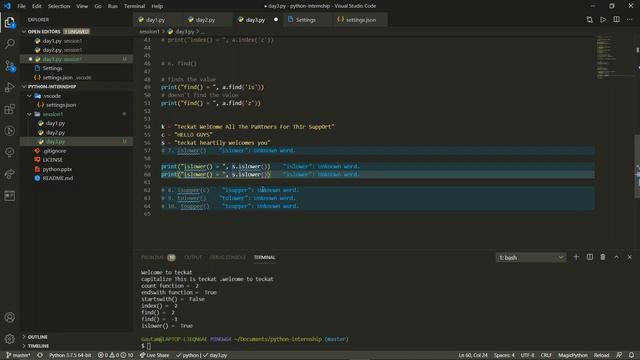This screenshot has height=360, width=640.
Task: Click the Synchronize Changes status icon
Action: (x=40, y=355)
